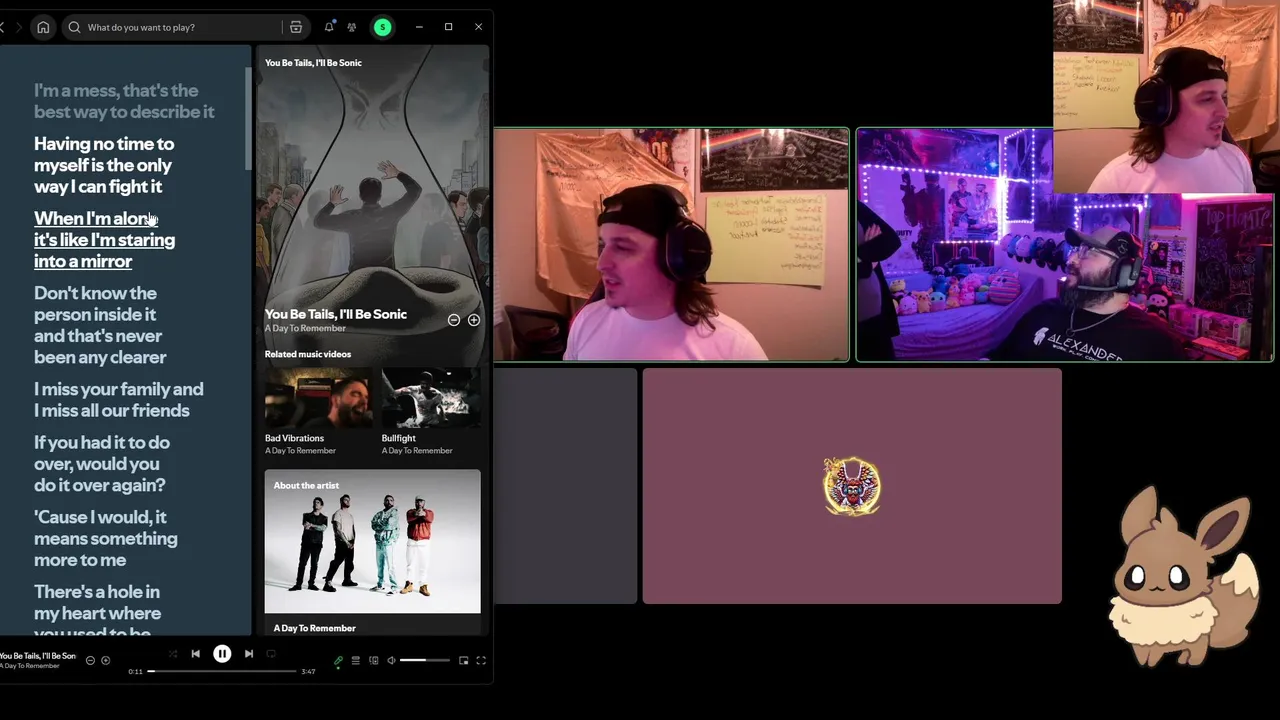Click the search magnifier icon
This screenshot has width=1280, height=720.
74,27
